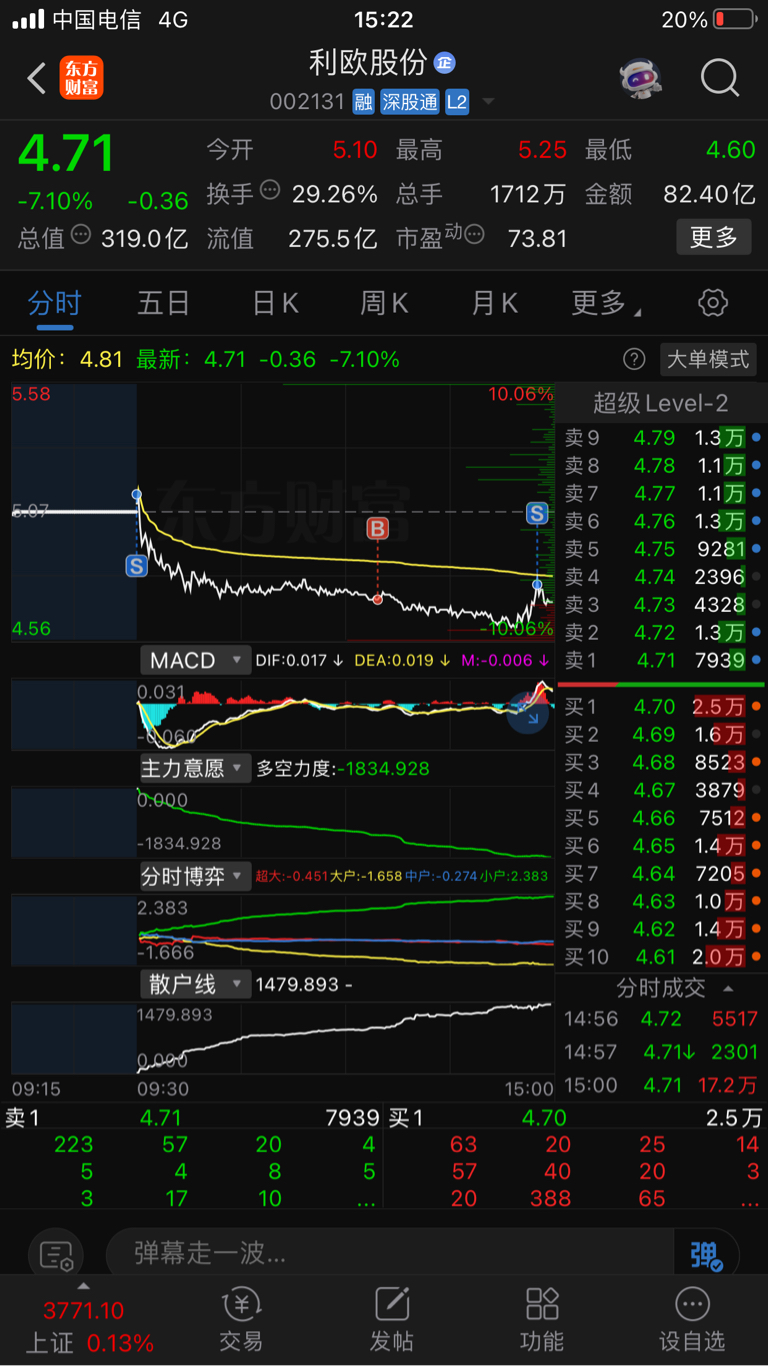The width and height of the screenshot is (768, 1366).
Task: Tap the 融 margin badge
Action: pos(364,102)
